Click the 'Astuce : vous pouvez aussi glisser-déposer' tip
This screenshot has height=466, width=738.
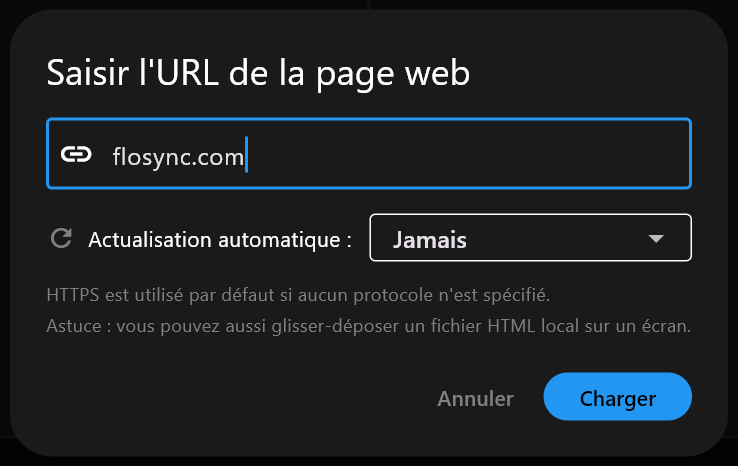[x=369, y=326]
